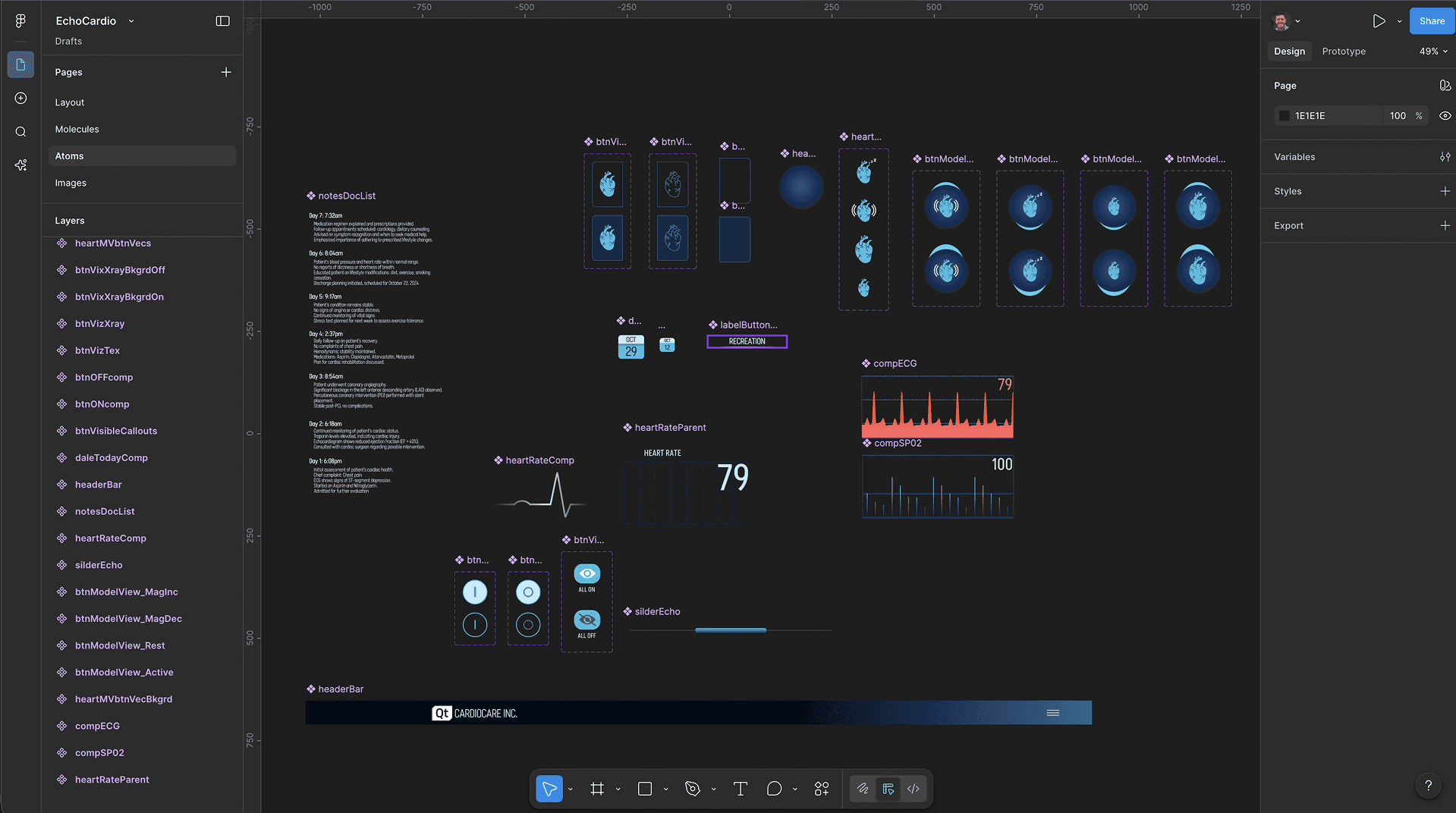The height and width of the screenshot is (813, 1456).
Task: Click the page background color swatch
Action: click(x=1284, y=116)
